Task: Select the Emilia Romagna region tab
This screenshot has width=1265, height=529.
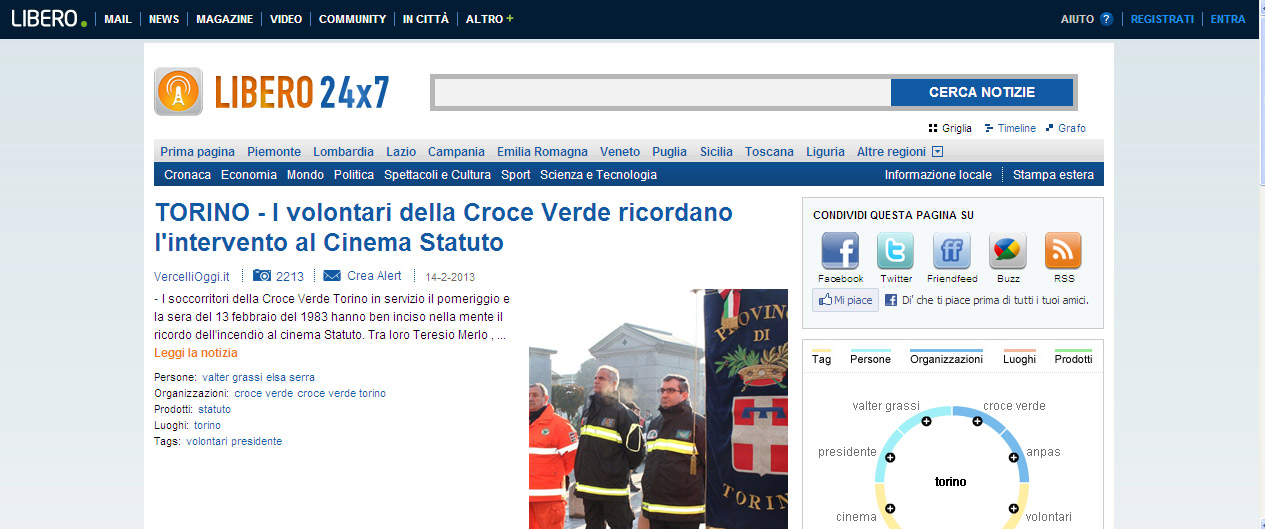Action: point(542,152)
